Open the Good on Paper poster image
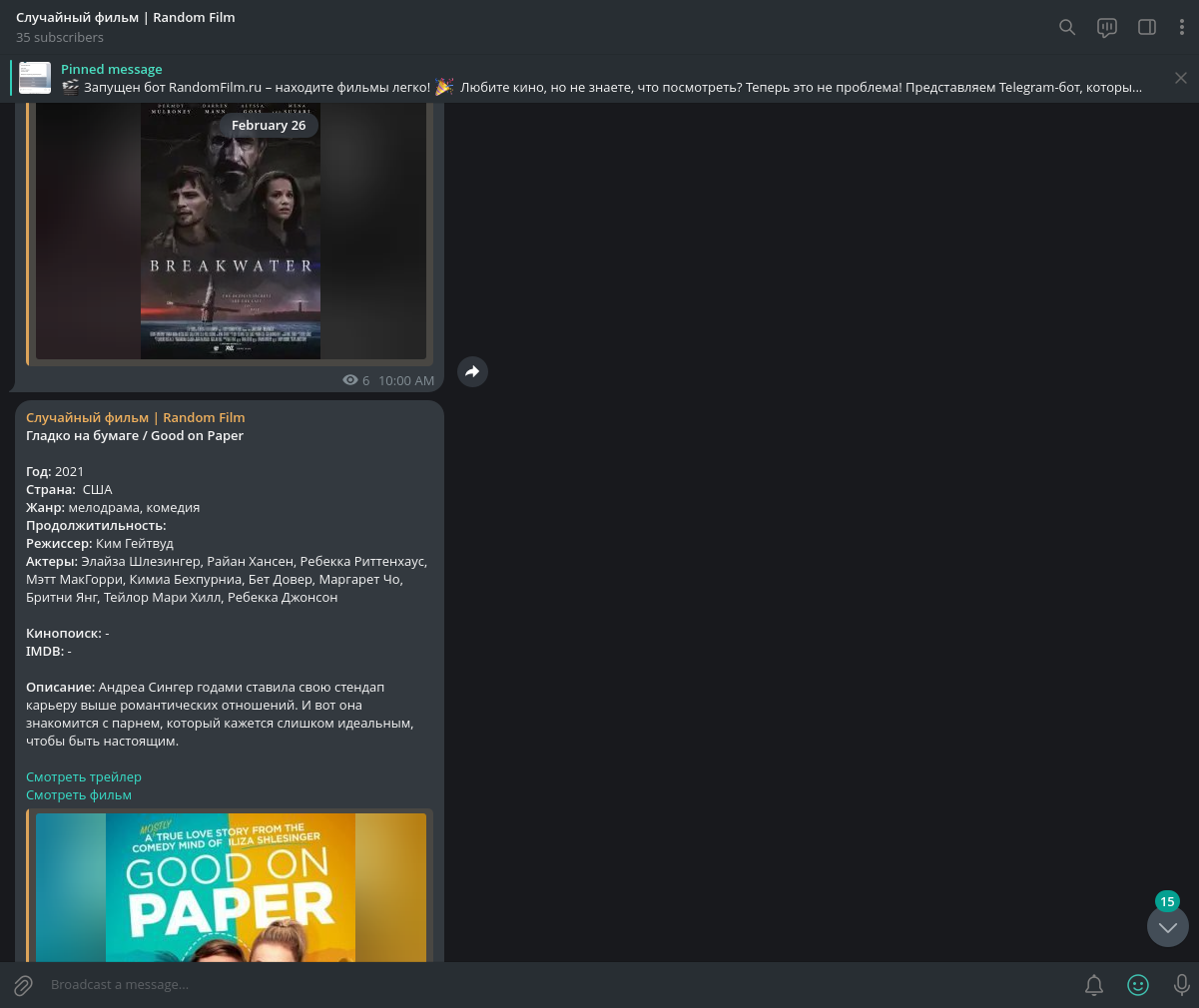Screen dimensions: 1199x1008 [231, 888]
